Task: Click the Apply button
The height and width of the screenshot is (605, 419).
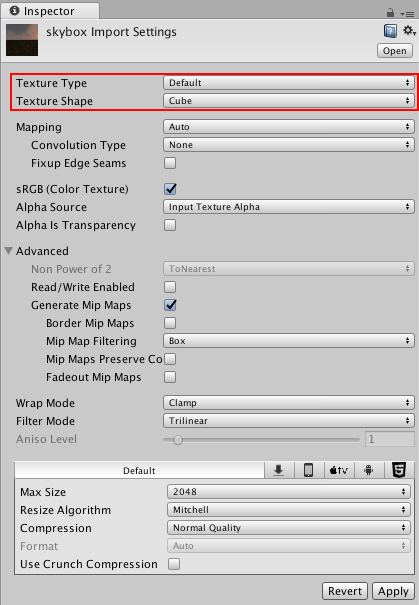Action: (x=393, y=591)
